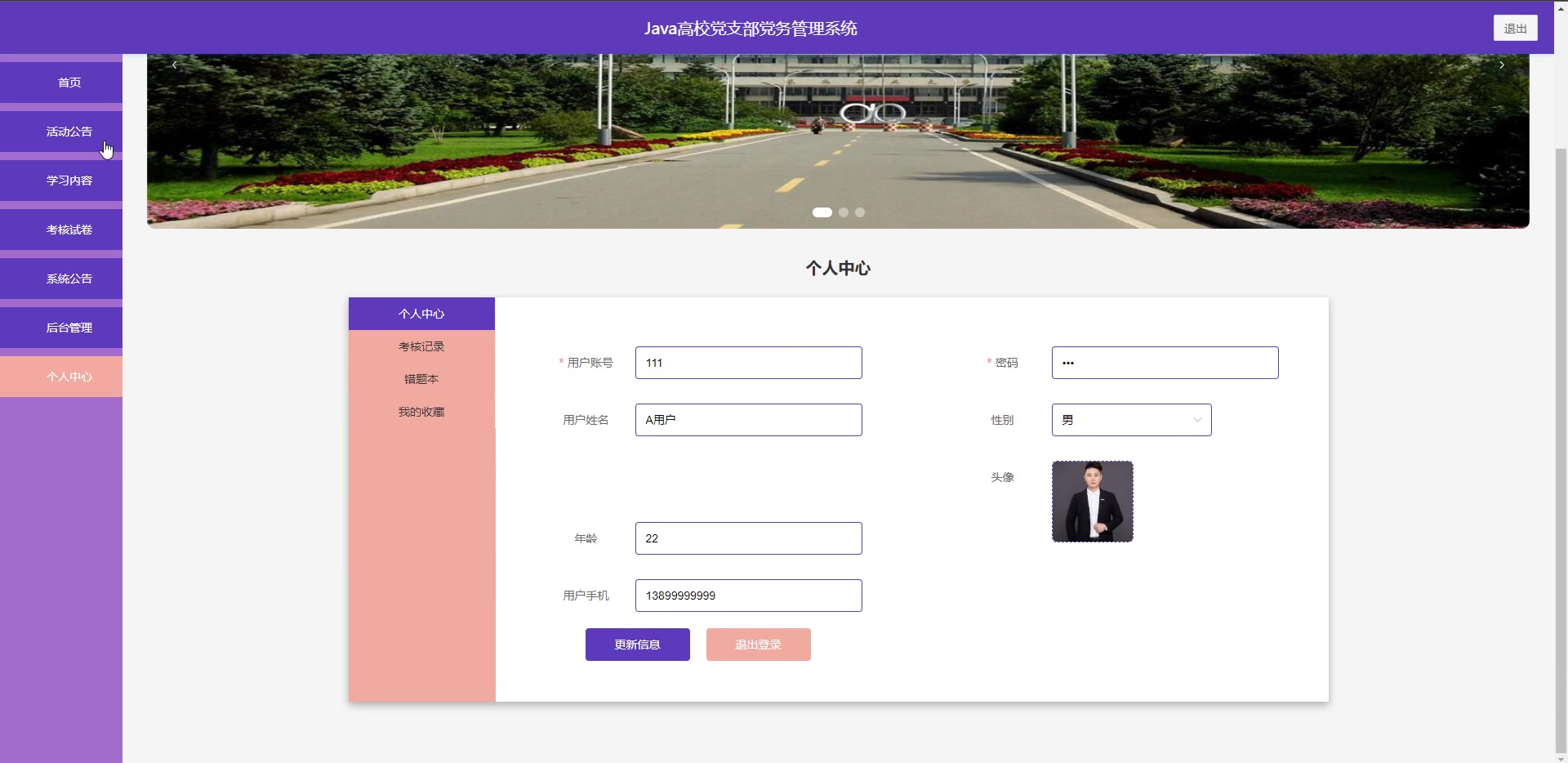The image size is (1568, 763).
Task: Expand the 性别 dropdown
Action: tap(1131, 420)
